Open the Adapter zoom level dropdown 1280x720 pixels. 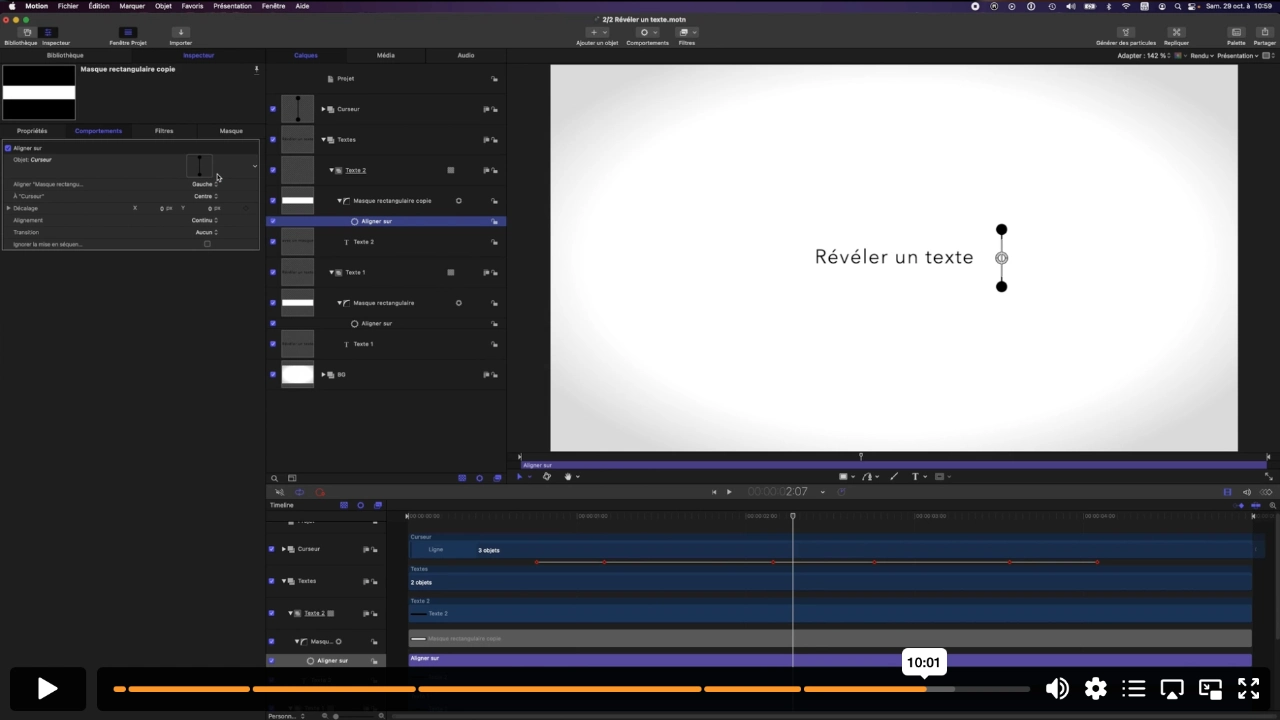pos(1143,56)
